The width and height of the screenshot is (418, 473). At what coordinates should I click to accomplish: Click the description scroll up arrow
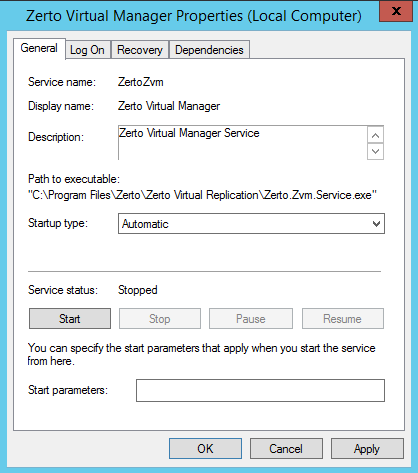[375, 135]
